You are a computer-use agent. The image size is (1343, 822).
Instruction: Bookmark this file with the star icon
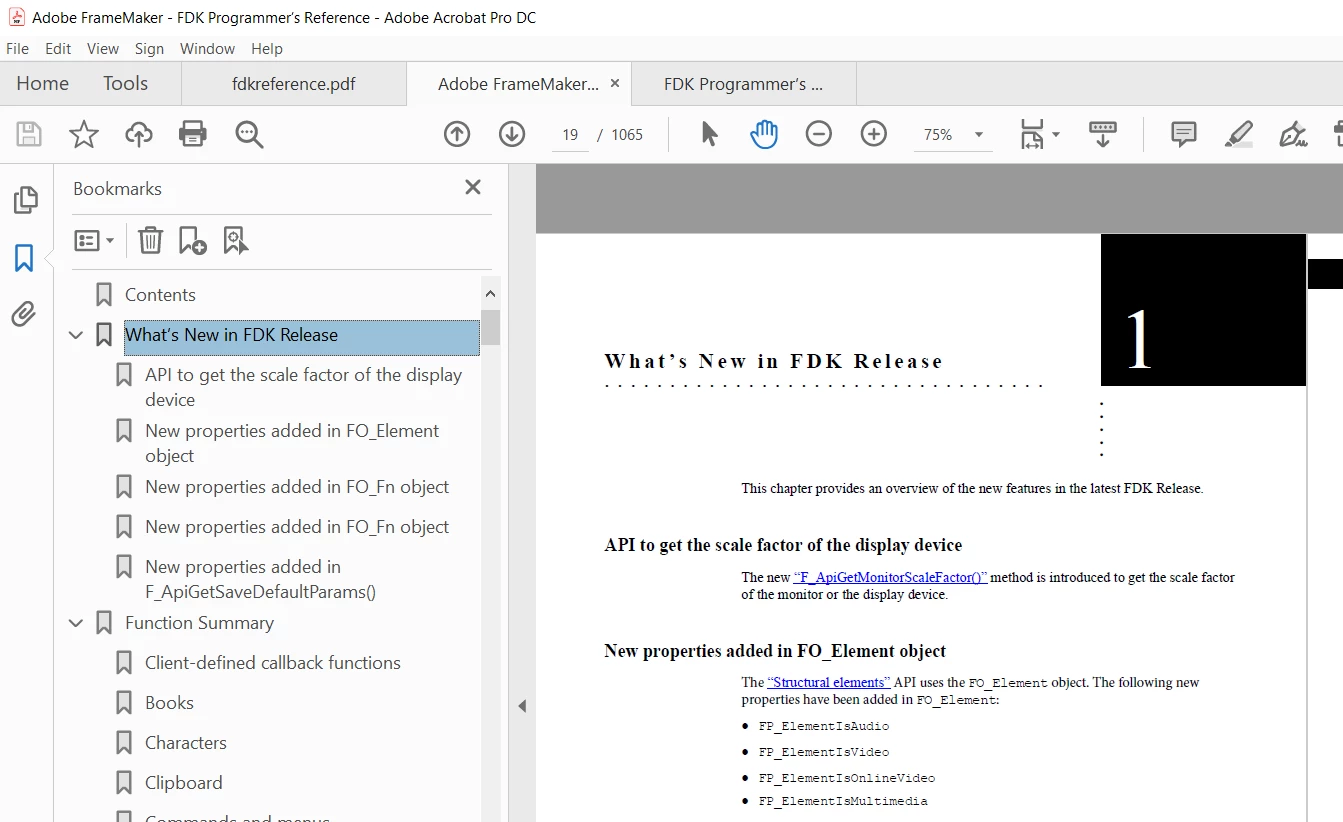pyautogui.click(x=84, y=134)
